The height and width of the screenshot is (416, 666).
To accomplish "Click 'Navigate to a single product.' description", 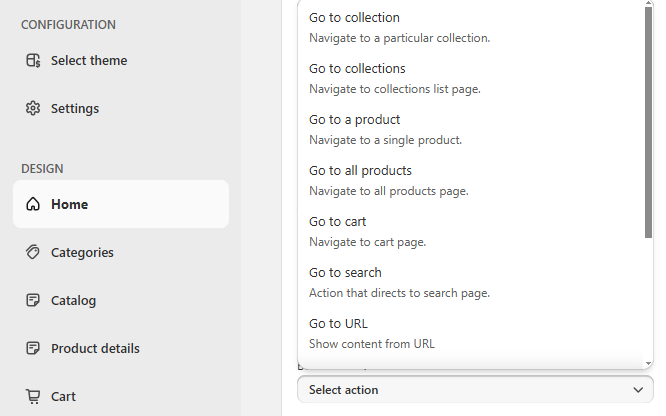I will coord(385,140).
